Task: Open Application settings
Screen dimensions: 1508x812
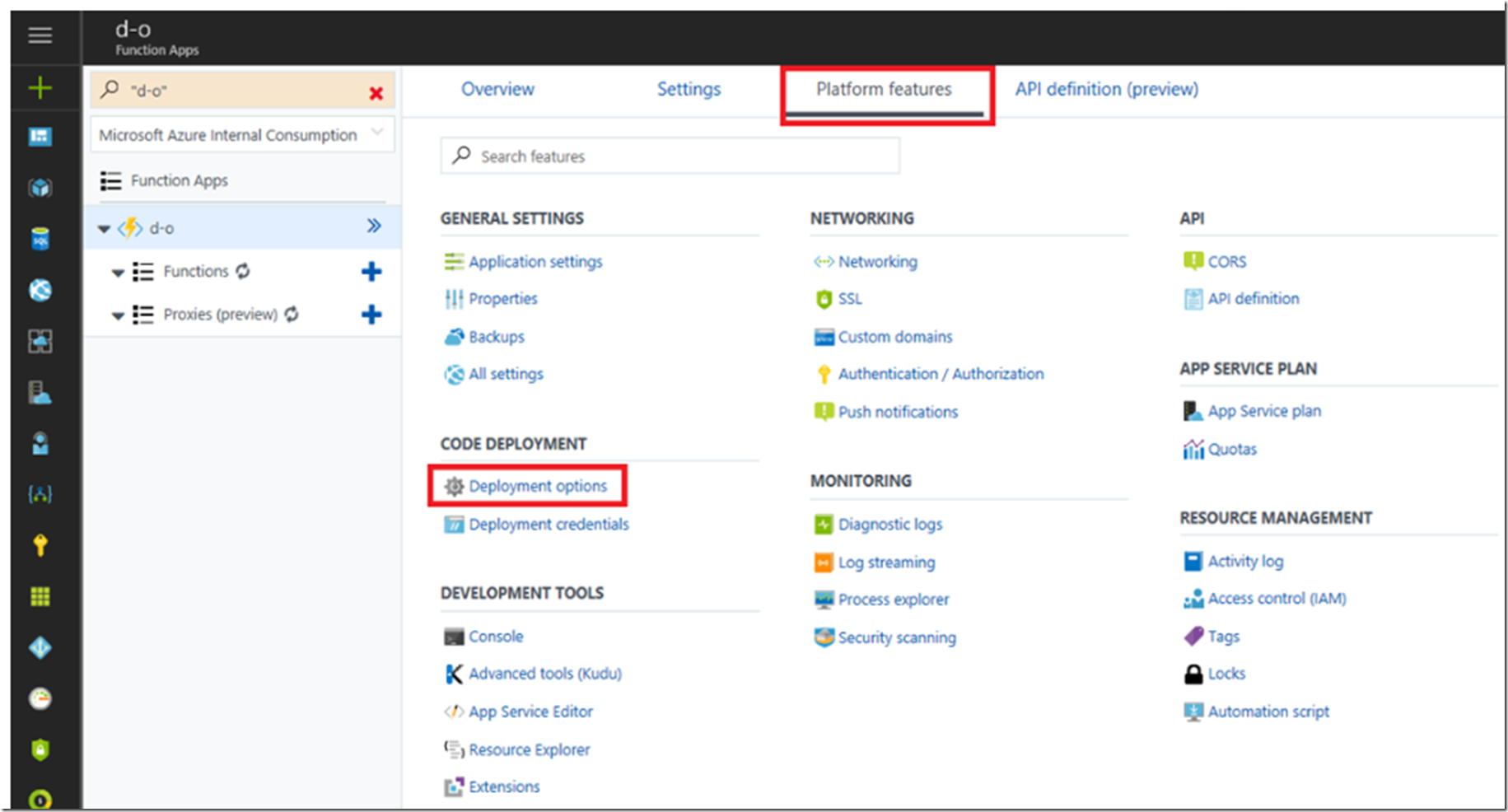Action: [x=535, y=262]
